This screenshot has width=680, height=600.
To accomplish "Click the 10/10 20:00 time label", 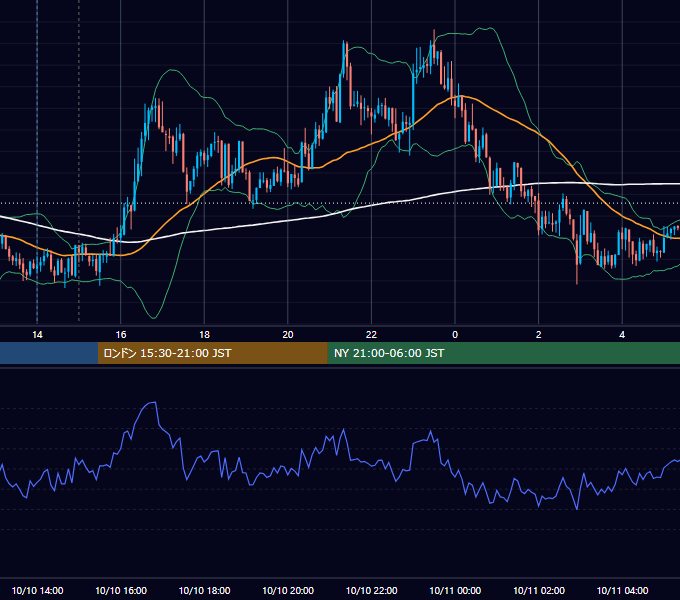I will pos(288,590).
